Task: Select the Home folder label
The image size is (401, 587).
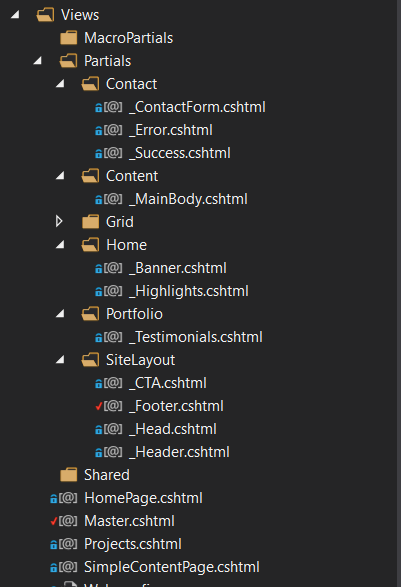Action: [127, 245]
